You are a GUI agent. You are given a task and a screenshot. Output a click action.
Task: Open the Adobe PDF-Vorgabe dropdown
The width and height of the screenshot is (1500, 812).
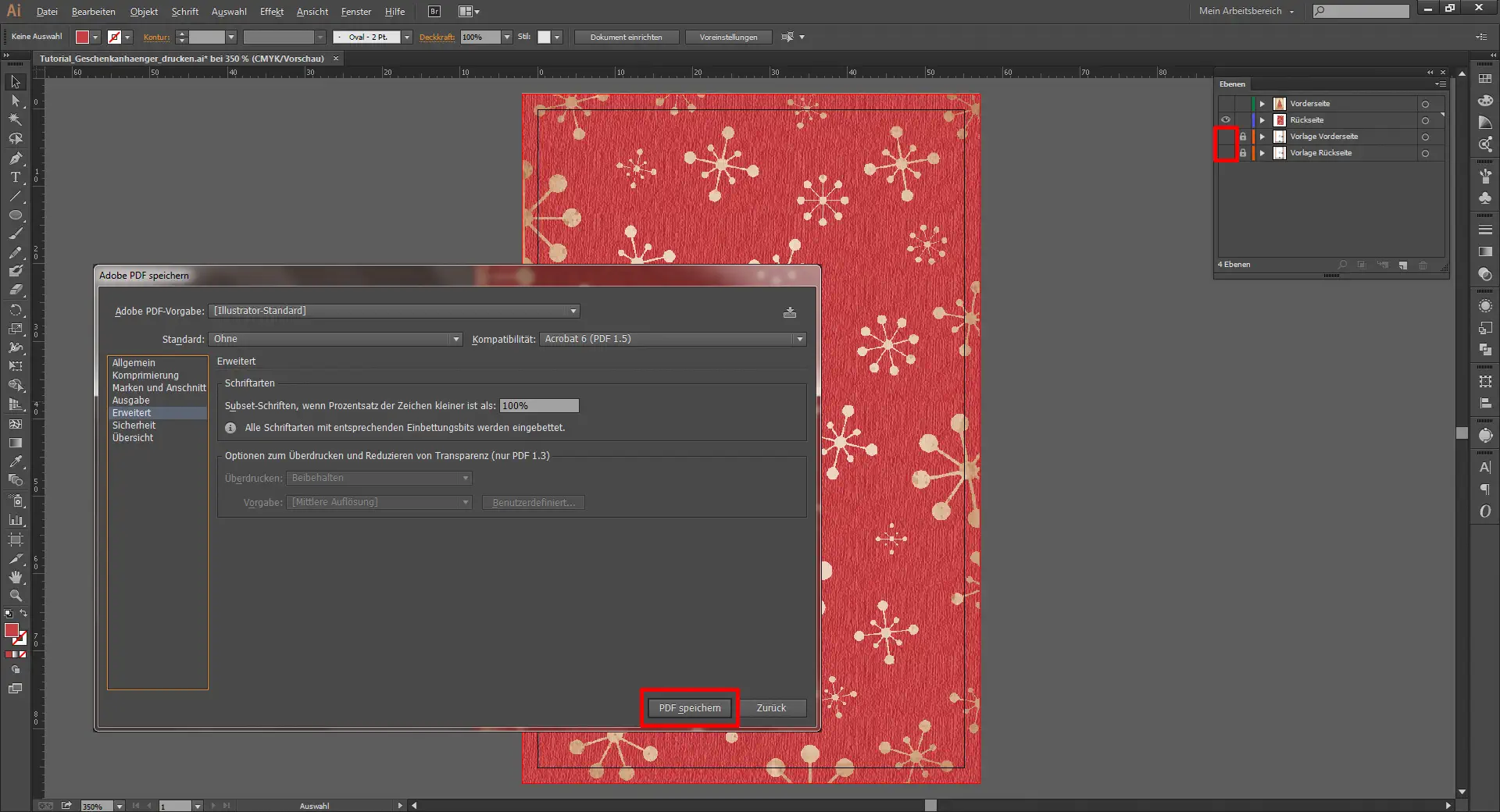click(396, 311)
